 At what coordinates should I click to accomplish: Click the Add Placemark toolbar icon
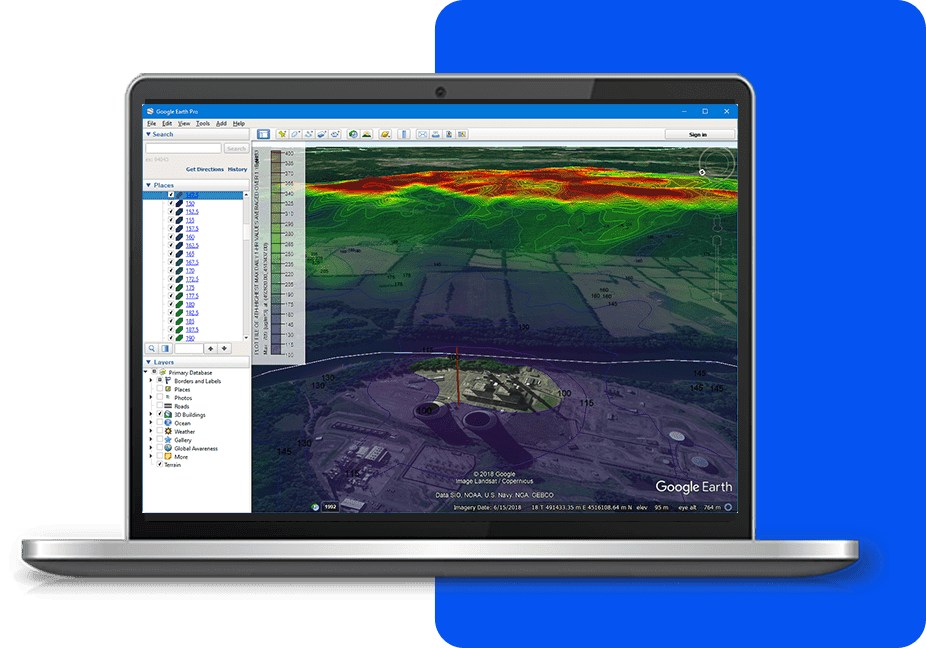pyautogui.click(x=282, y=134)
